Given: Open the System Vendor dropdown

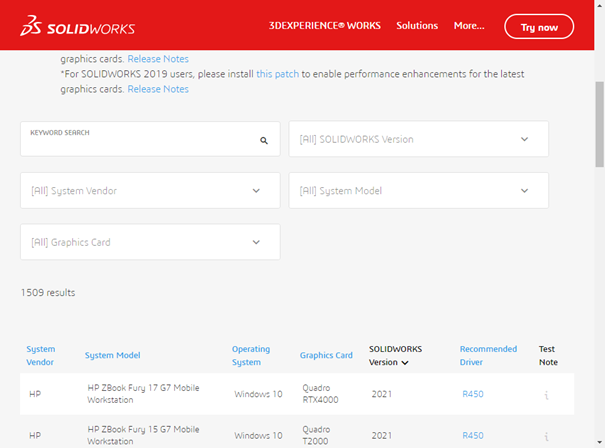Looking at the screenshot, I should [150, 191].
